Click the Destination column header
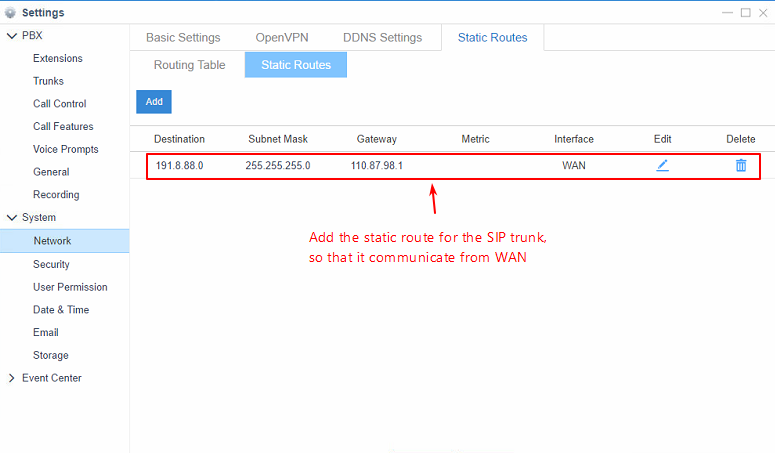Screen dimensions: 775x453 179,139
